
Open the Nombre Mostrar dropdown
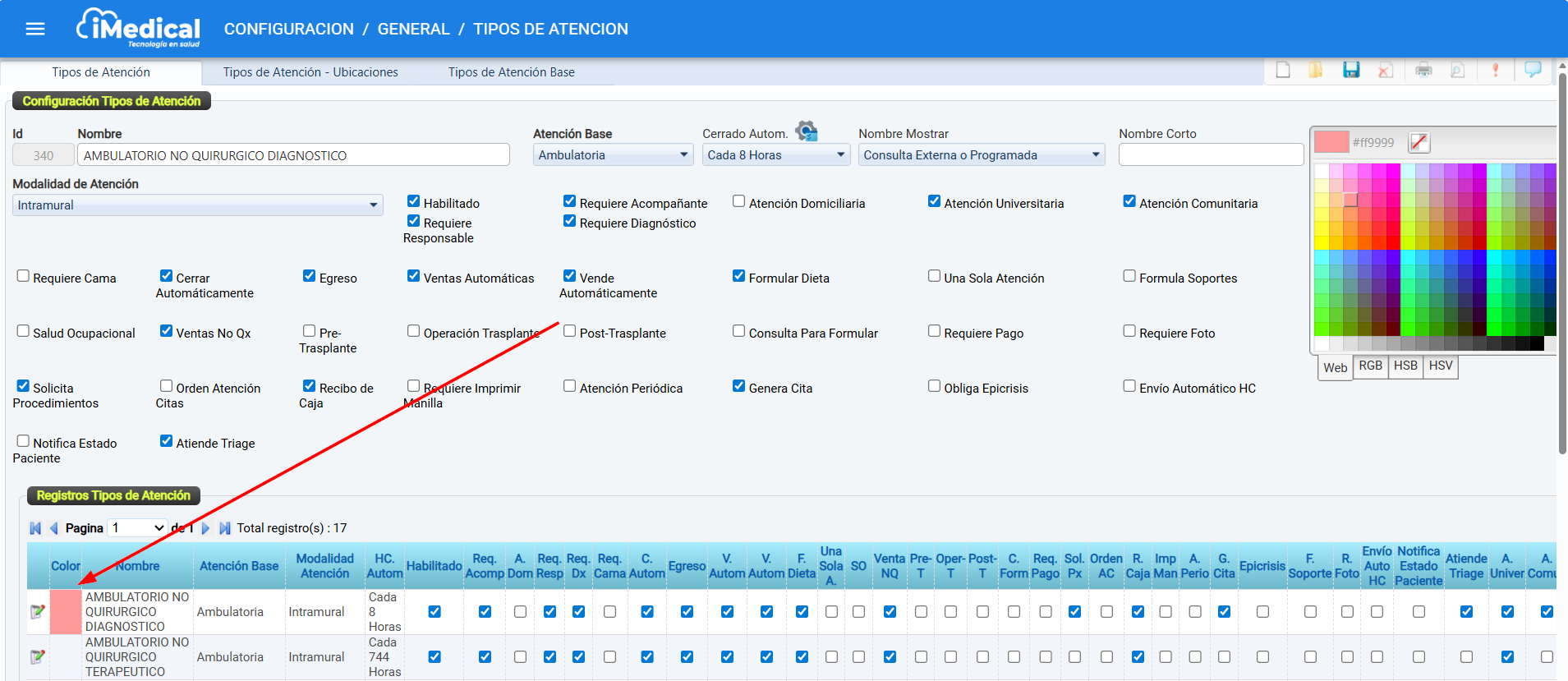(981, 155)
